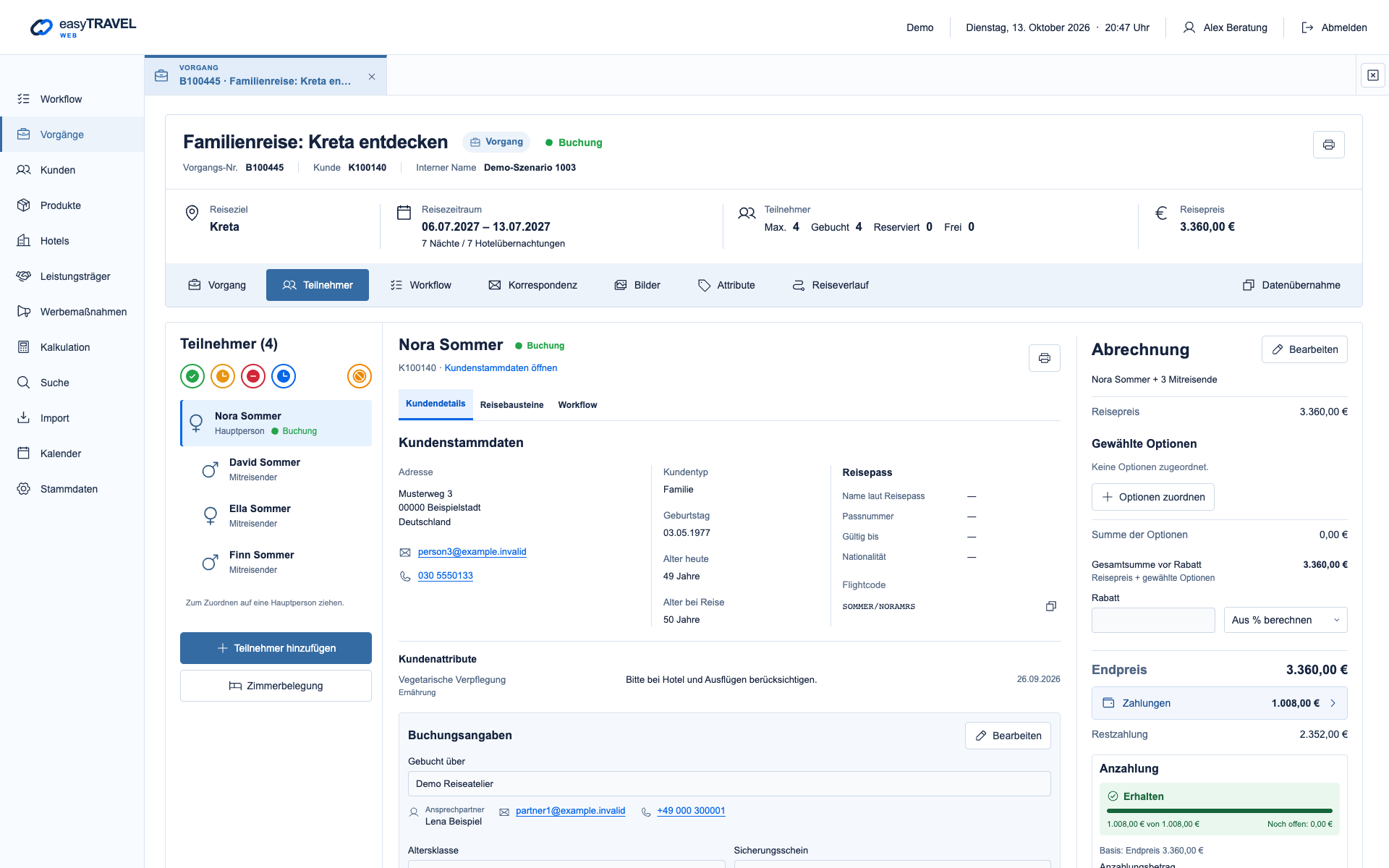
Task: Open Kundenstammdaten öffnen link
Action: pos(501,368)
